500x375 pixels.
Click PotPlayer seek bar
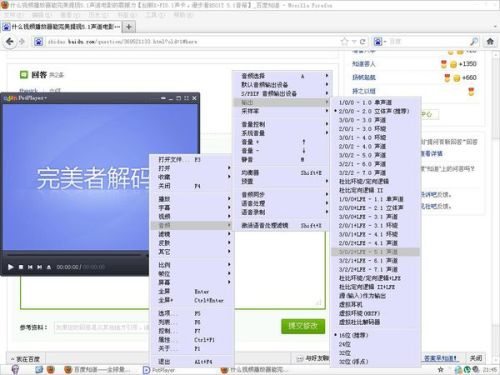click(75, 255)
